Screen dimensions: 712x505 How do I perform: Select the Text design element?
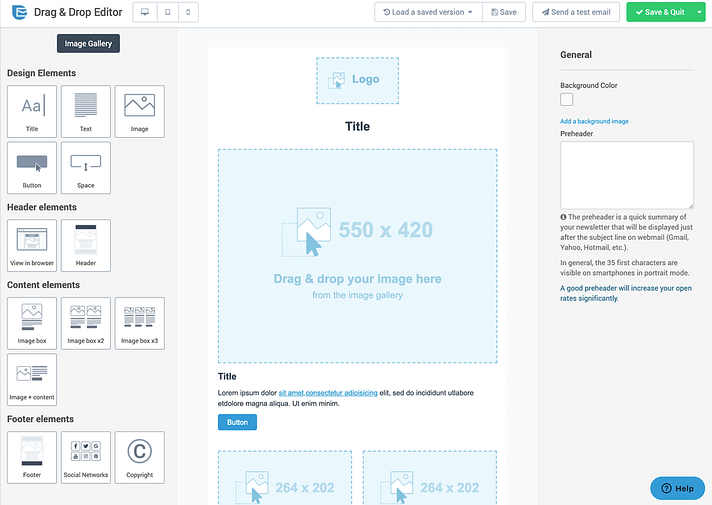click(x=86, y=111)
